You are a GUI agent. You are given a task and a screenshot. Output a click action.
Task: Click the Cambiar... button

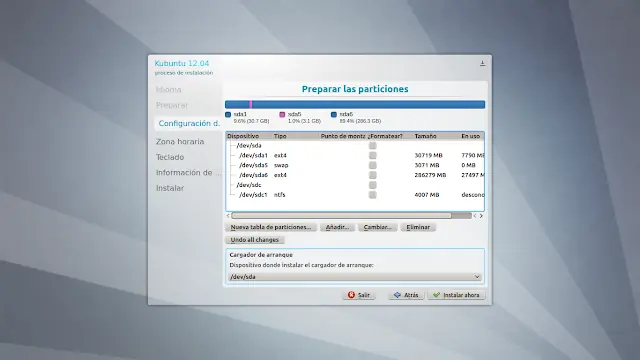[x=378, y=227]
